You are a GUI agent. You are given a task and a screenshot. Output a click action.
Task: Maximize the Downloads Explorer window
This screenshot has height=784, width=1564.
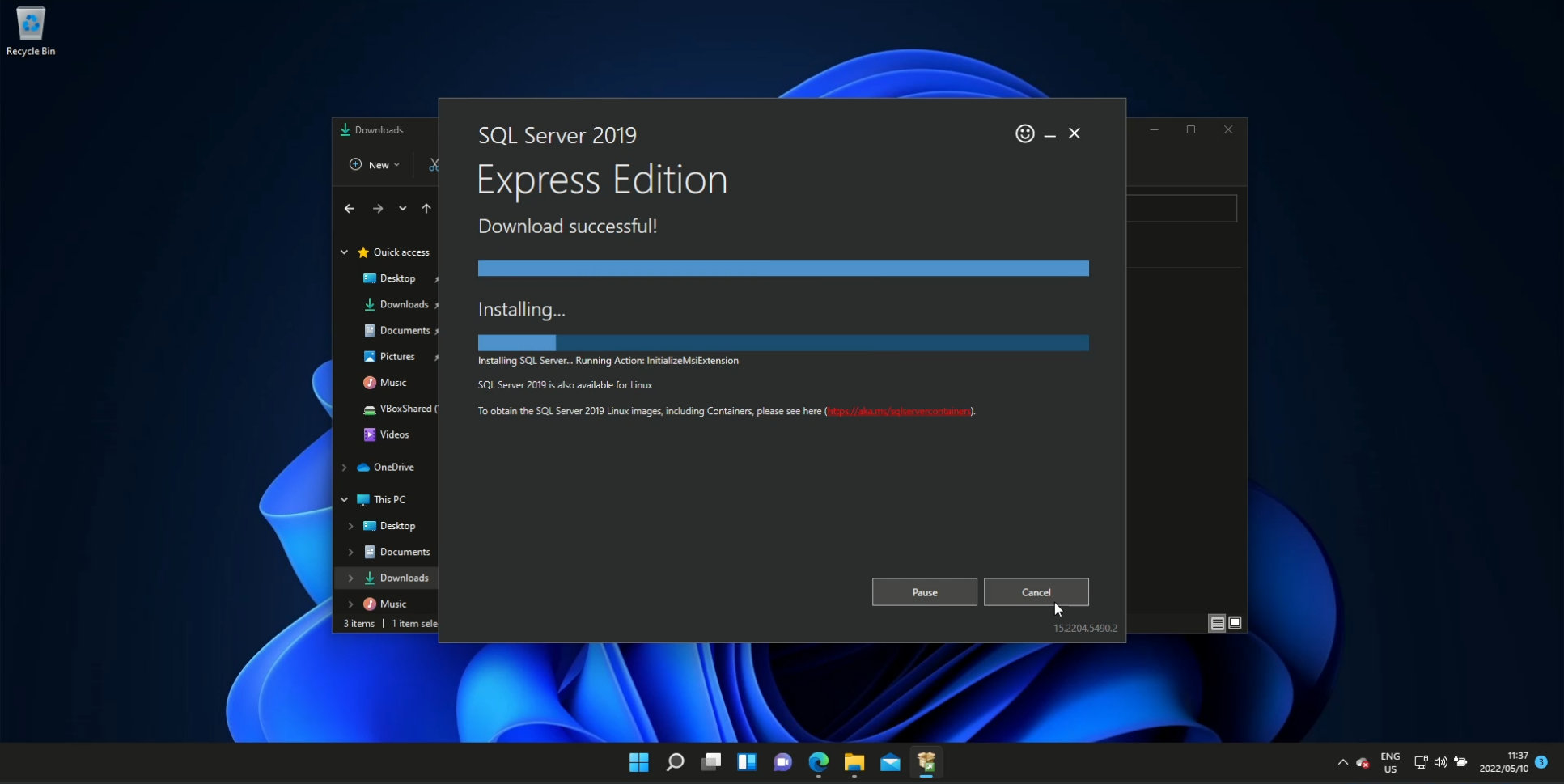[x=1191, y=129]
